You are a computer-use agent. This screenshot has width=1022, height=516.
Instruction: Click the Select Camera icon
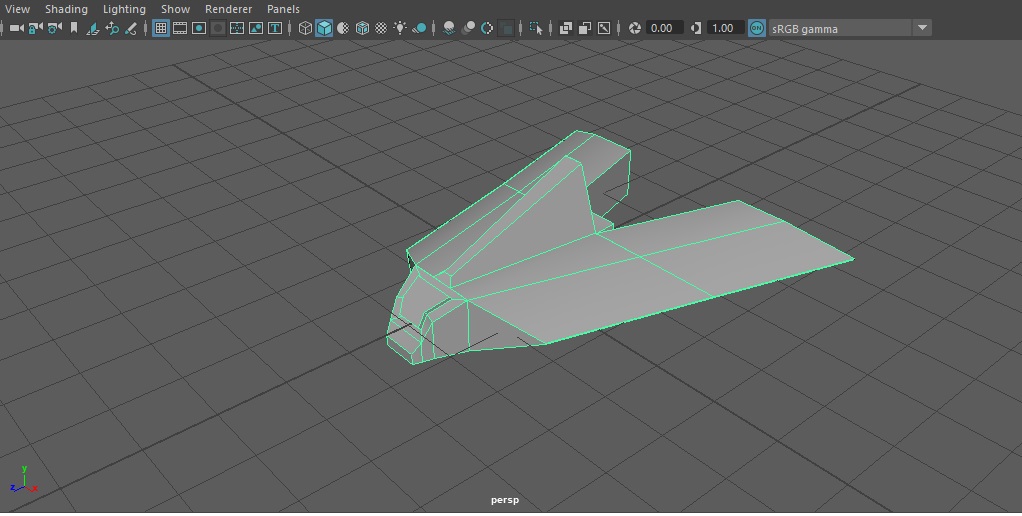point(17,28)
